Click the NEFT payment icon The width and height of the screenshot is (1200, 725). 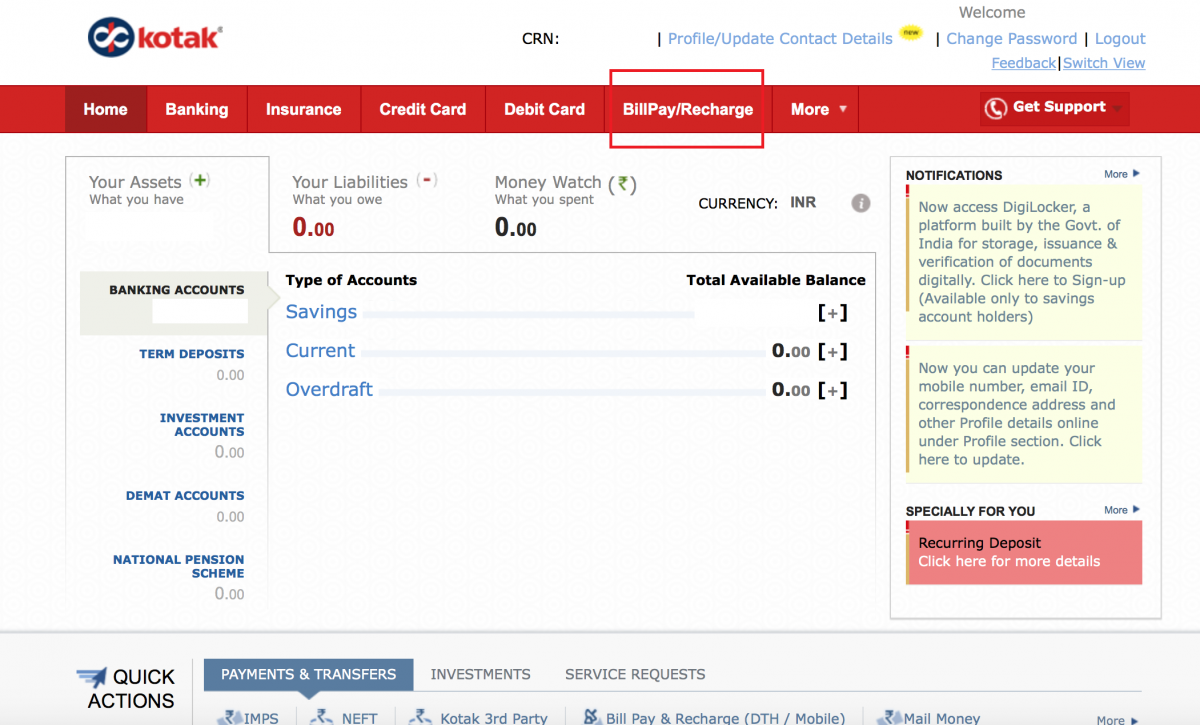click(x=323, y=716)
